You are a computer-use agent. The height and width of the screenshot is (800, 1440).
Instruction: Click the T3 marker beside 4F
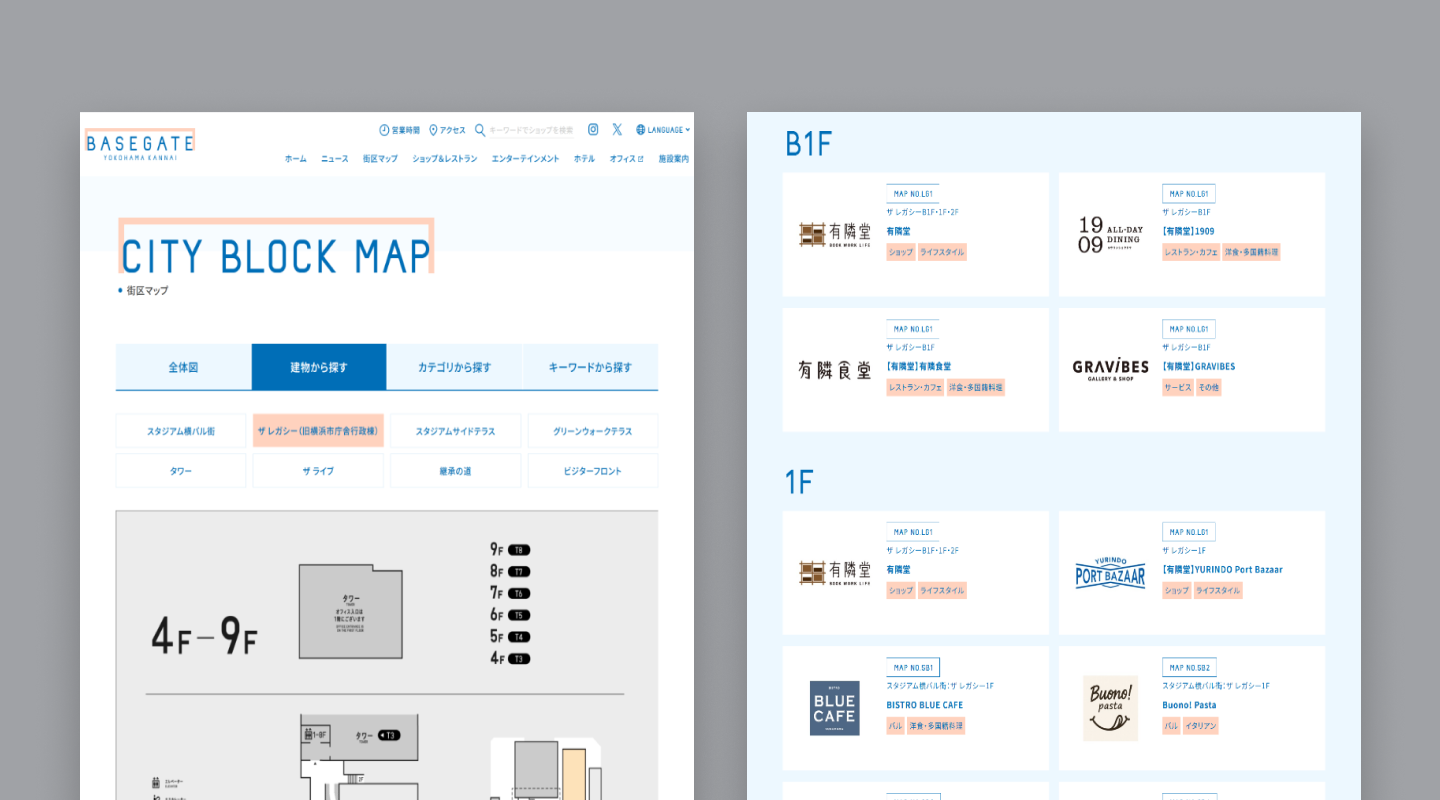519,658
